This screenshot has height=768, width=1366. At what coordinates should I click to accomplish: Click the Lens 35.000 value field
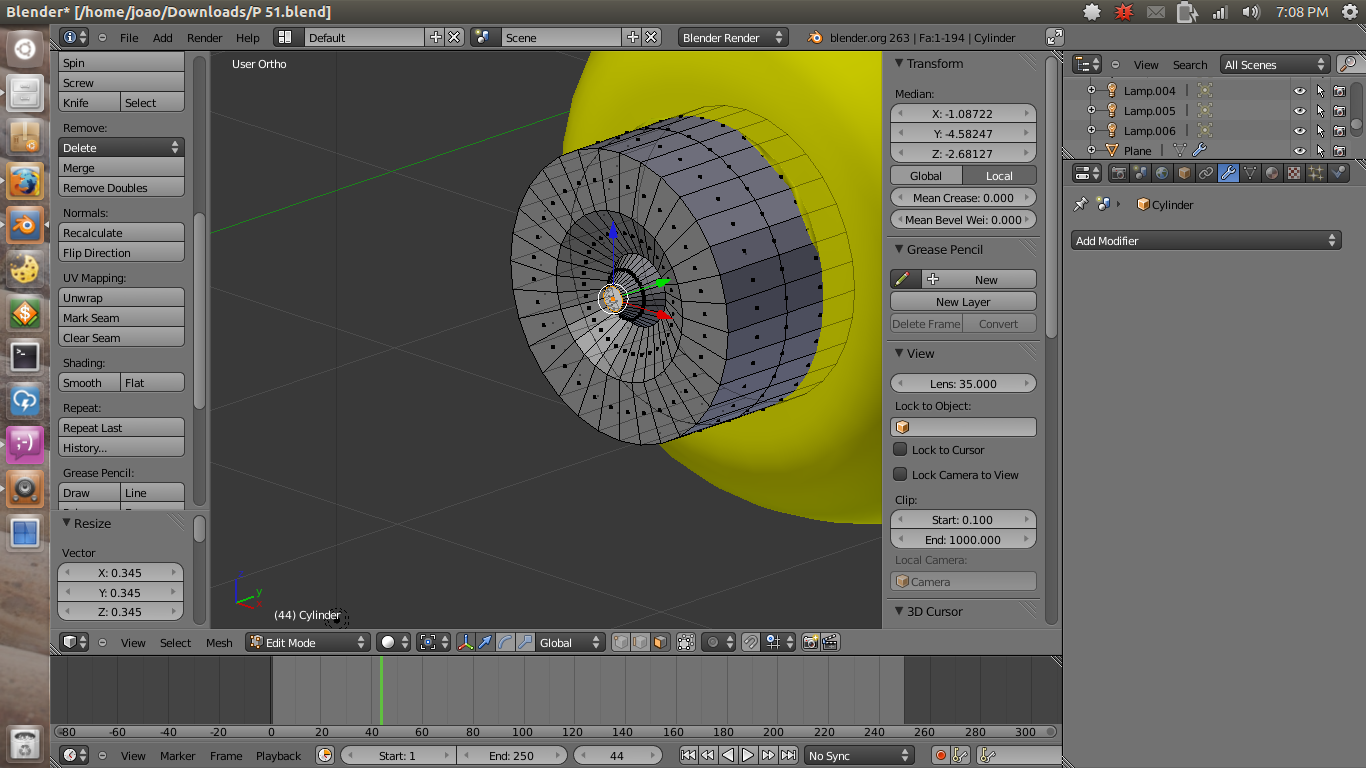pyautogui.click(x=963, y=384)
